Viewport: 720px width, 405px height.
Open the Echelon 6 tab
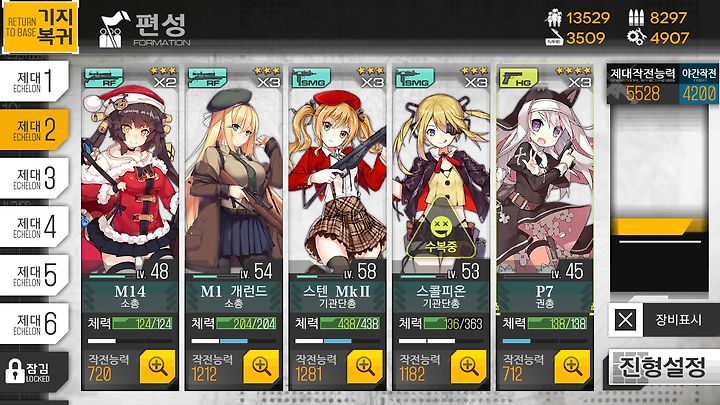click(x=34, y=324)
